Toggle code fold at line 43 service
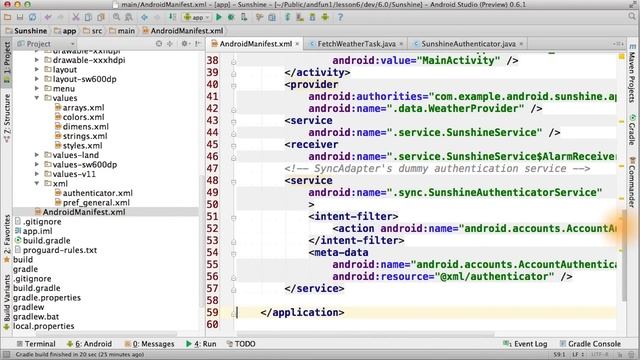This screenshot has width=640, height=360. click(233, 121)
